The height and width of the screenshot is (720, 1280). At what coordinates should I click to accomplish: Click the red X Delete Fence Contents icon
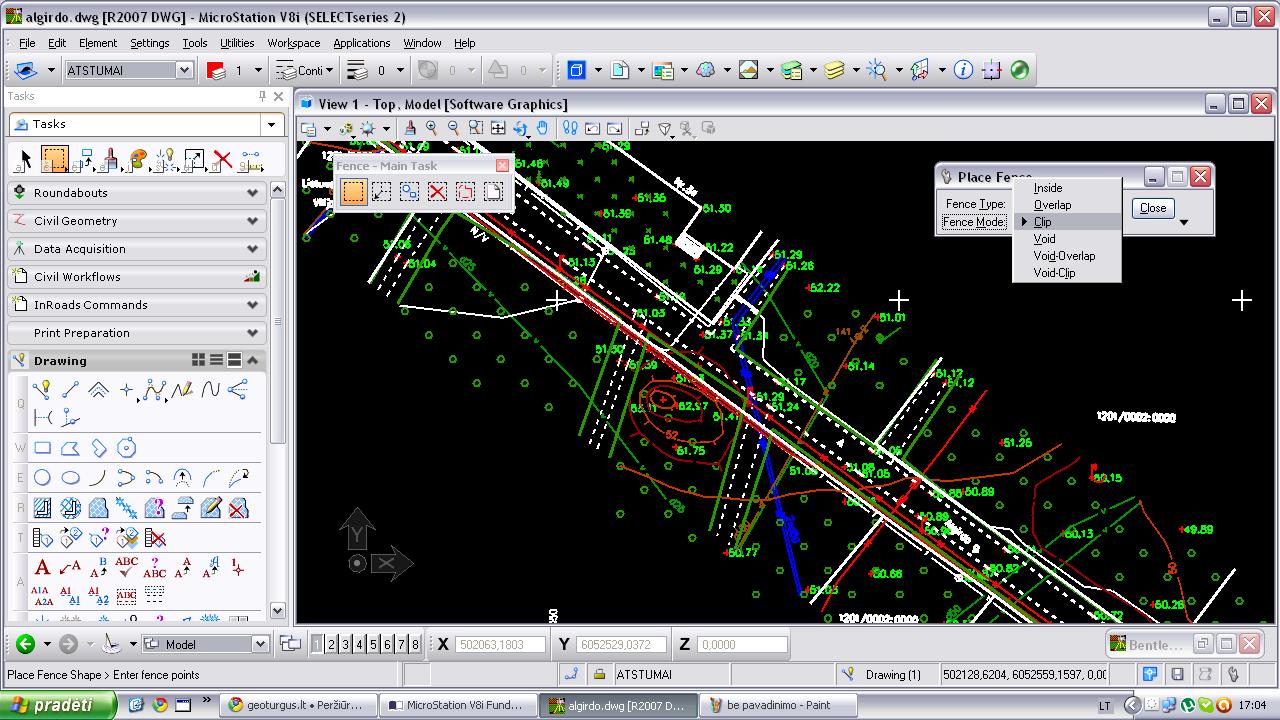coord(437,191)
